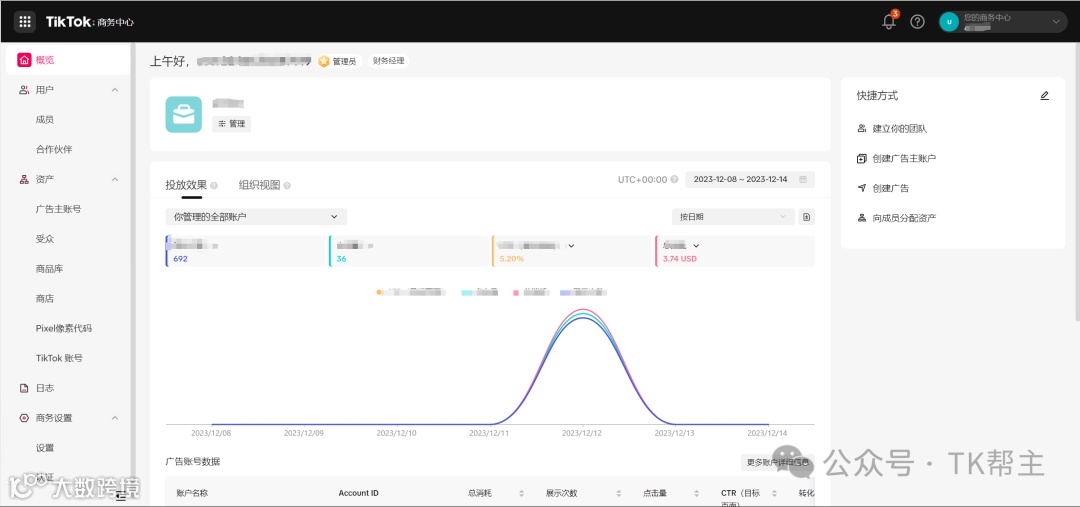
Task: Open the 按日期 dropdown
Action: coord(733,216)
